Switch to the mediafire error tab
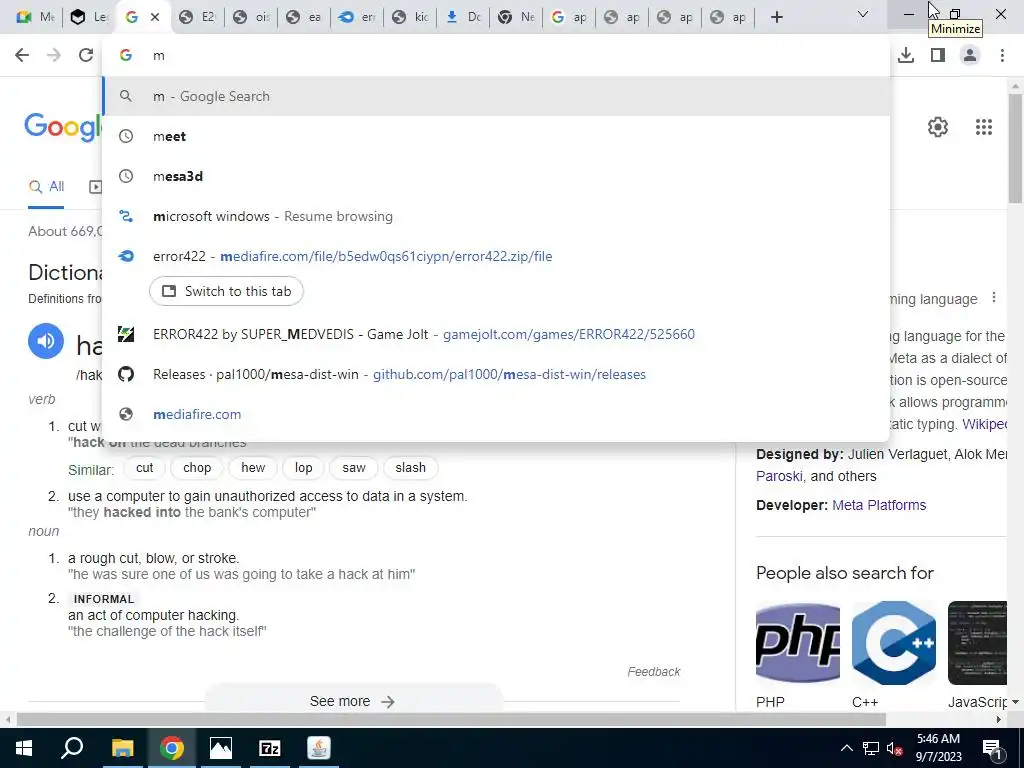 point(357,17)
